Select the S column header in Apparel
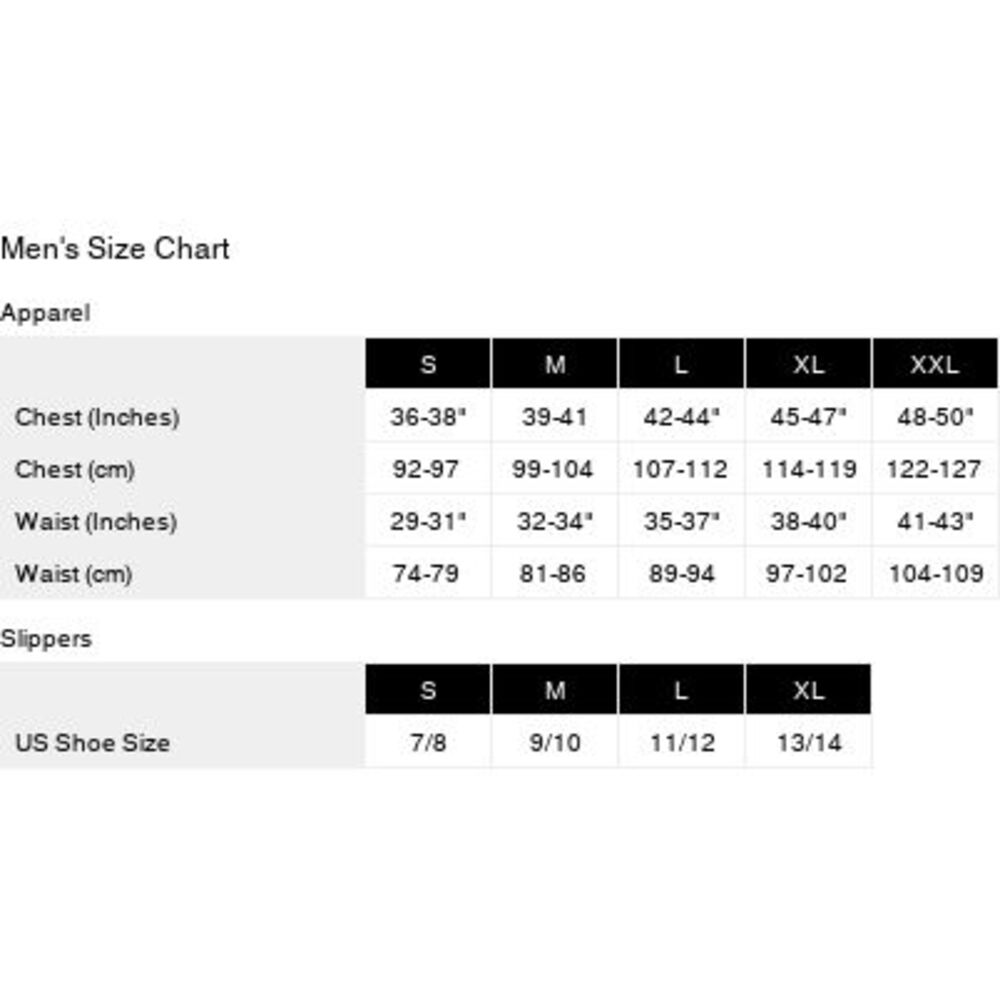The height and width of the screenshot is (1000, 1000). pos(428,364)
